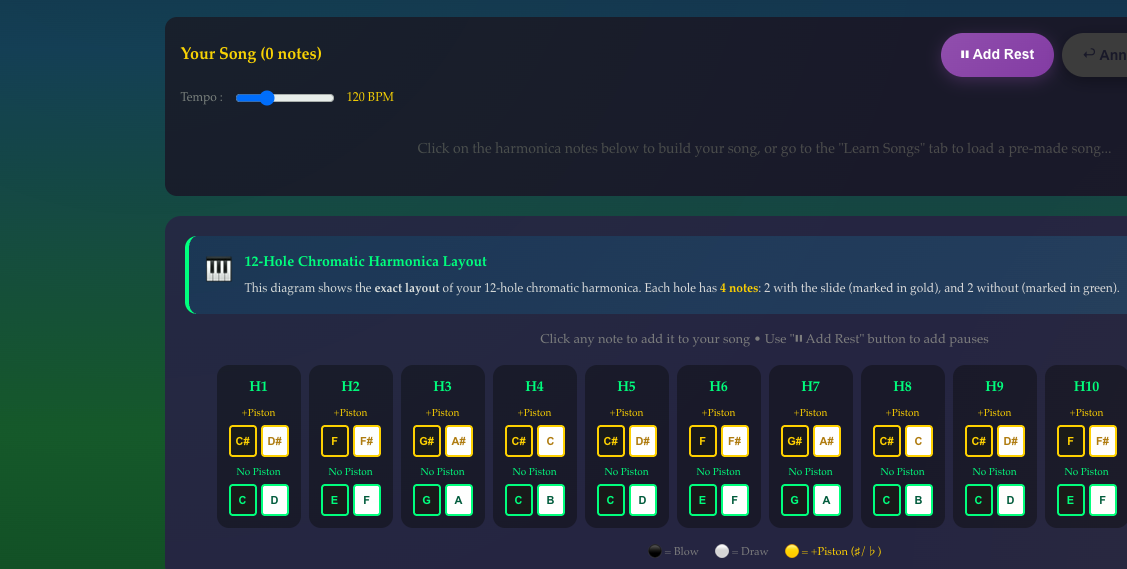The height and width of the screenshot is (569, 1127).
Task: Add H1 no-piston draw note D
Action: click(275, 500)
